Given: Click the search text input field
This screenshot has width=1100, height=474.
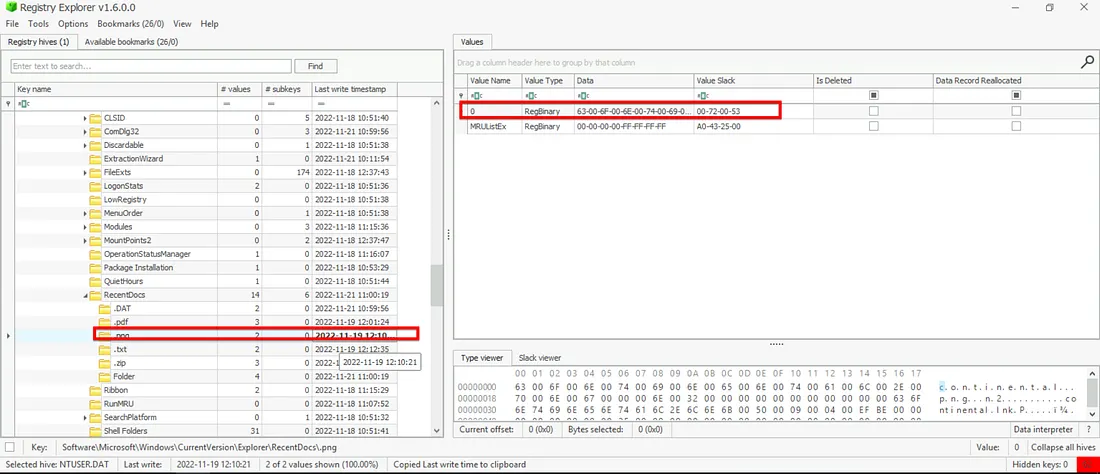Looking at the screenshot, I should pyautogui.click(x=150, y=66).
